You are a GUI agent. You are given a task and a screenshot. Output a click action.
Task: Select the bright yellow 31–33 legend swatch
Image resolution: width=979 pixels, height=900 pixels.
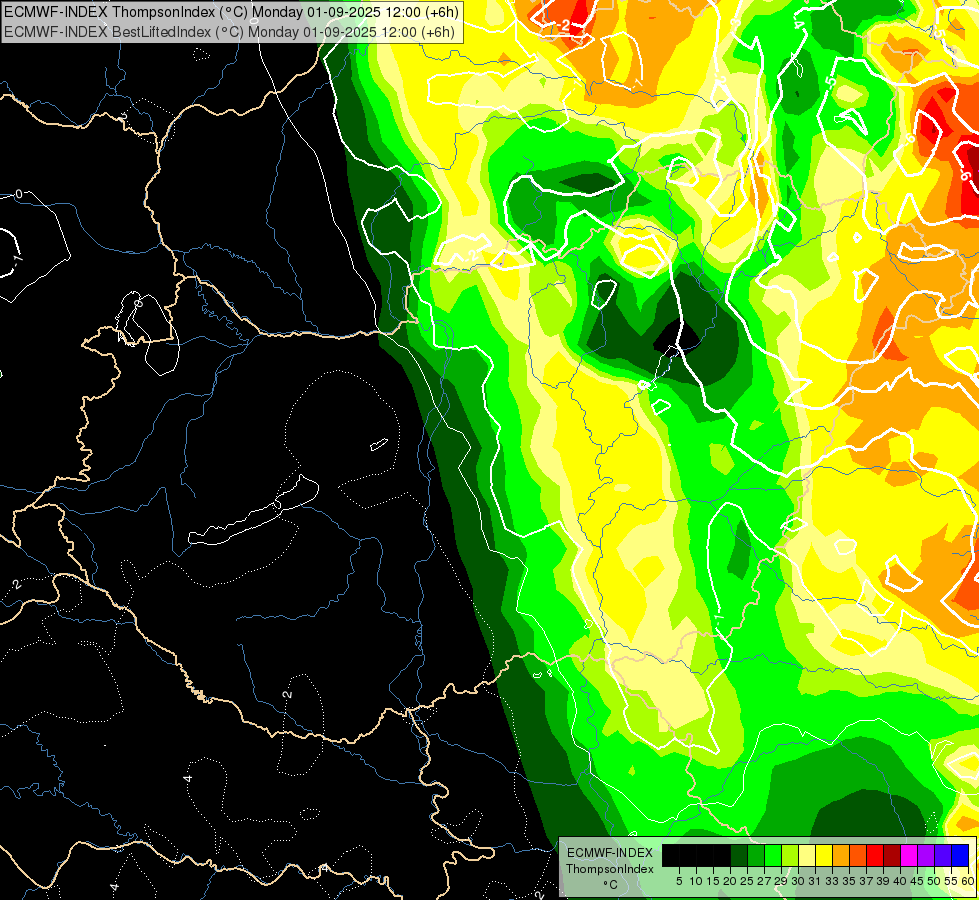tap(824, 855)
